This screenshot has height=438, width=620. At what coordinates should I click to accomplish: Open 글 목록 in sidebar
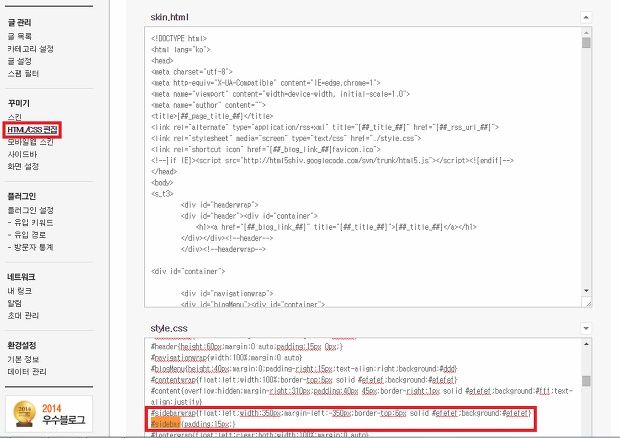20,36
